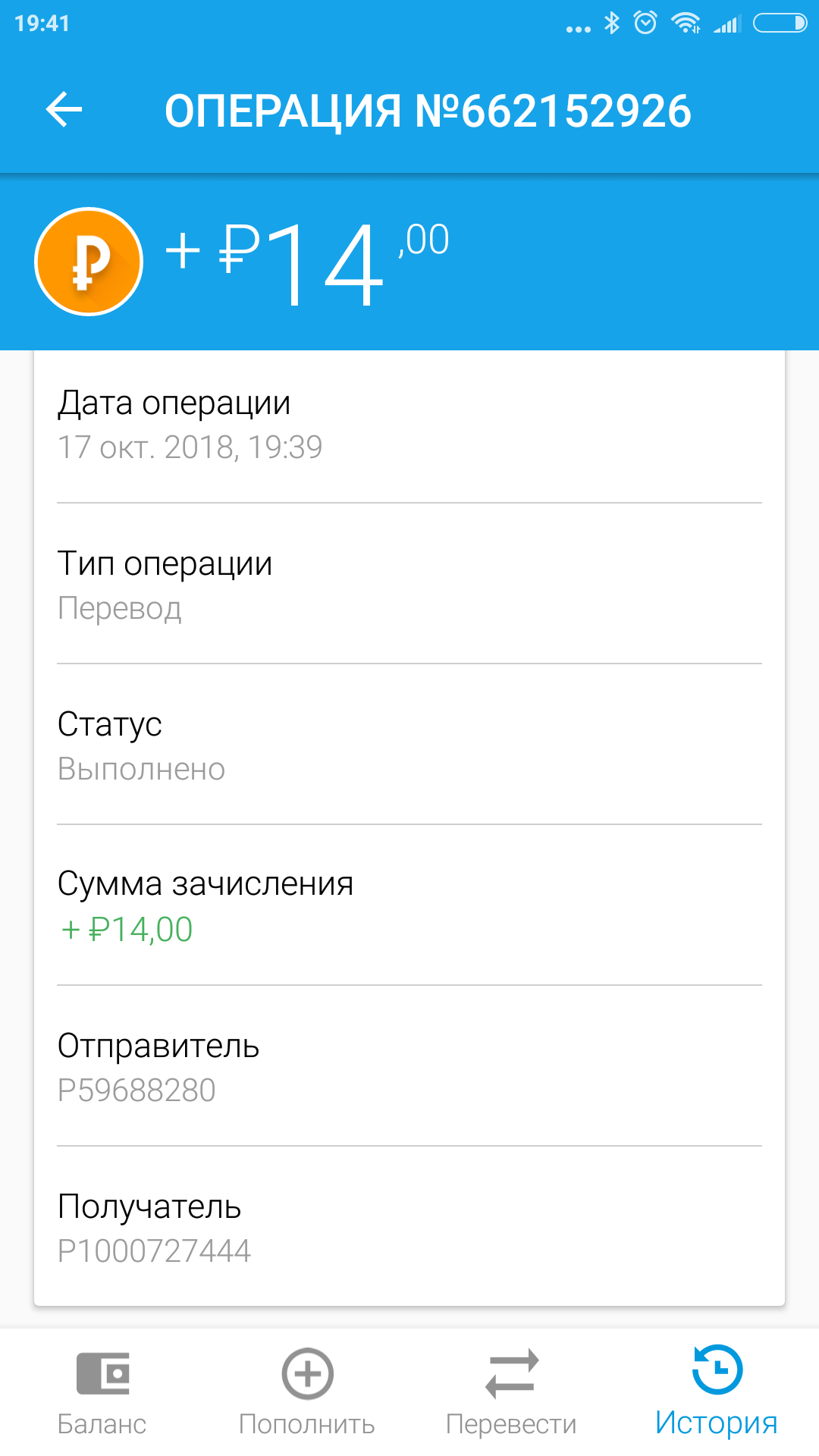The image size is (819, 1456).
Task: Tap the Wi-Fi status icon
Action: [686, 24]
